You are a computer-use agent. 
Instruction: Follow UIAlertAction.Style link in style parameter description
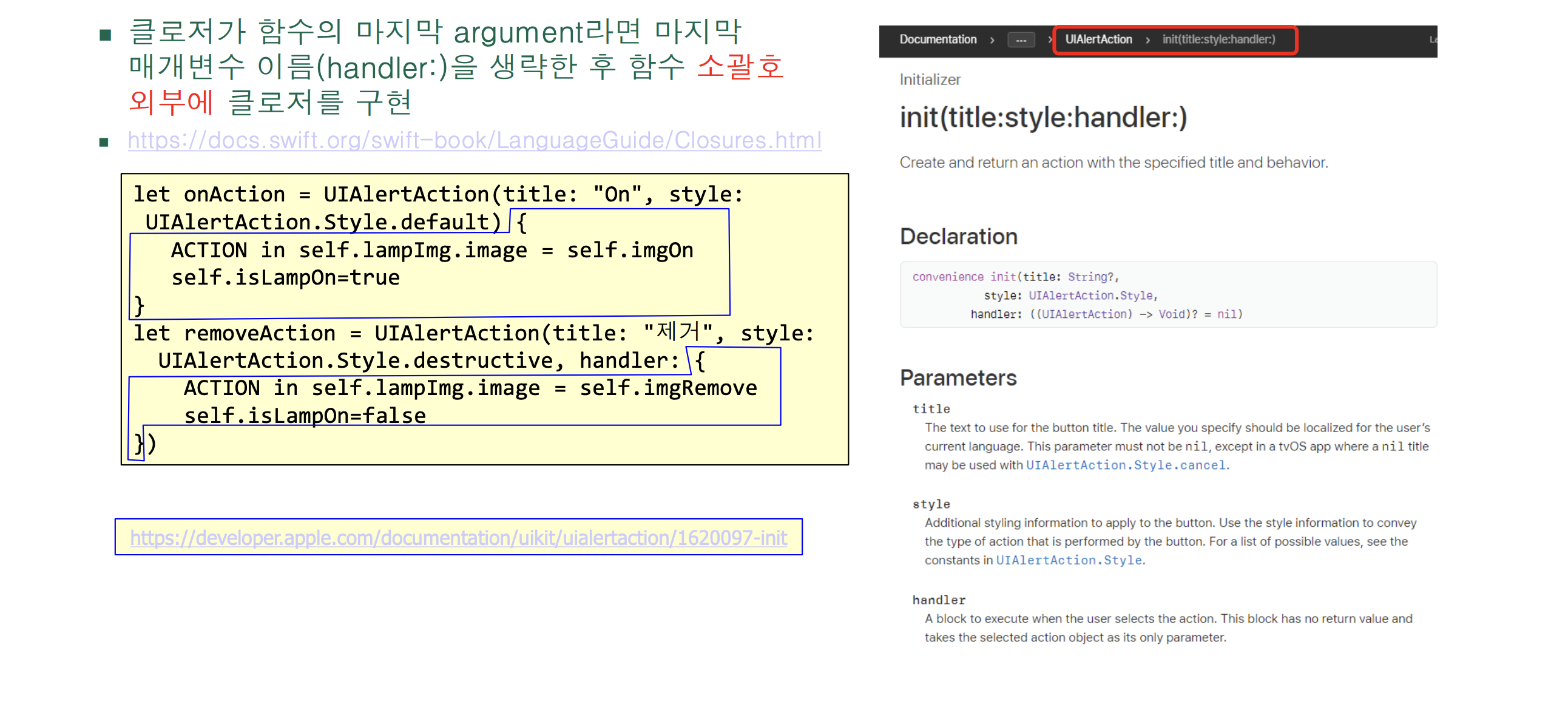tap(1068, 560)
